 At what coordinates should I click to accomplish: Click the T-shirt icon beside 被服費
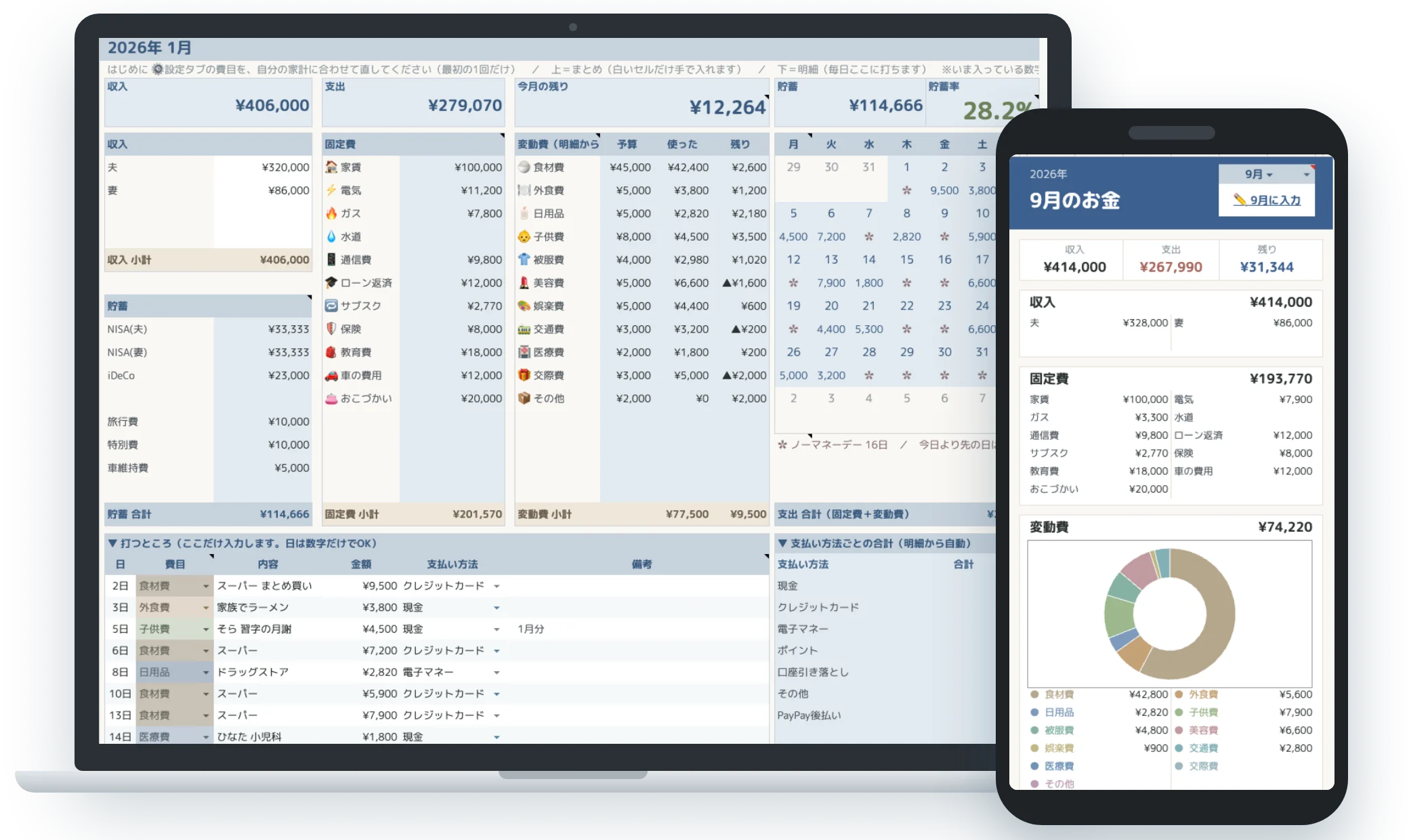pyautogui.click(x=524, y=259)
